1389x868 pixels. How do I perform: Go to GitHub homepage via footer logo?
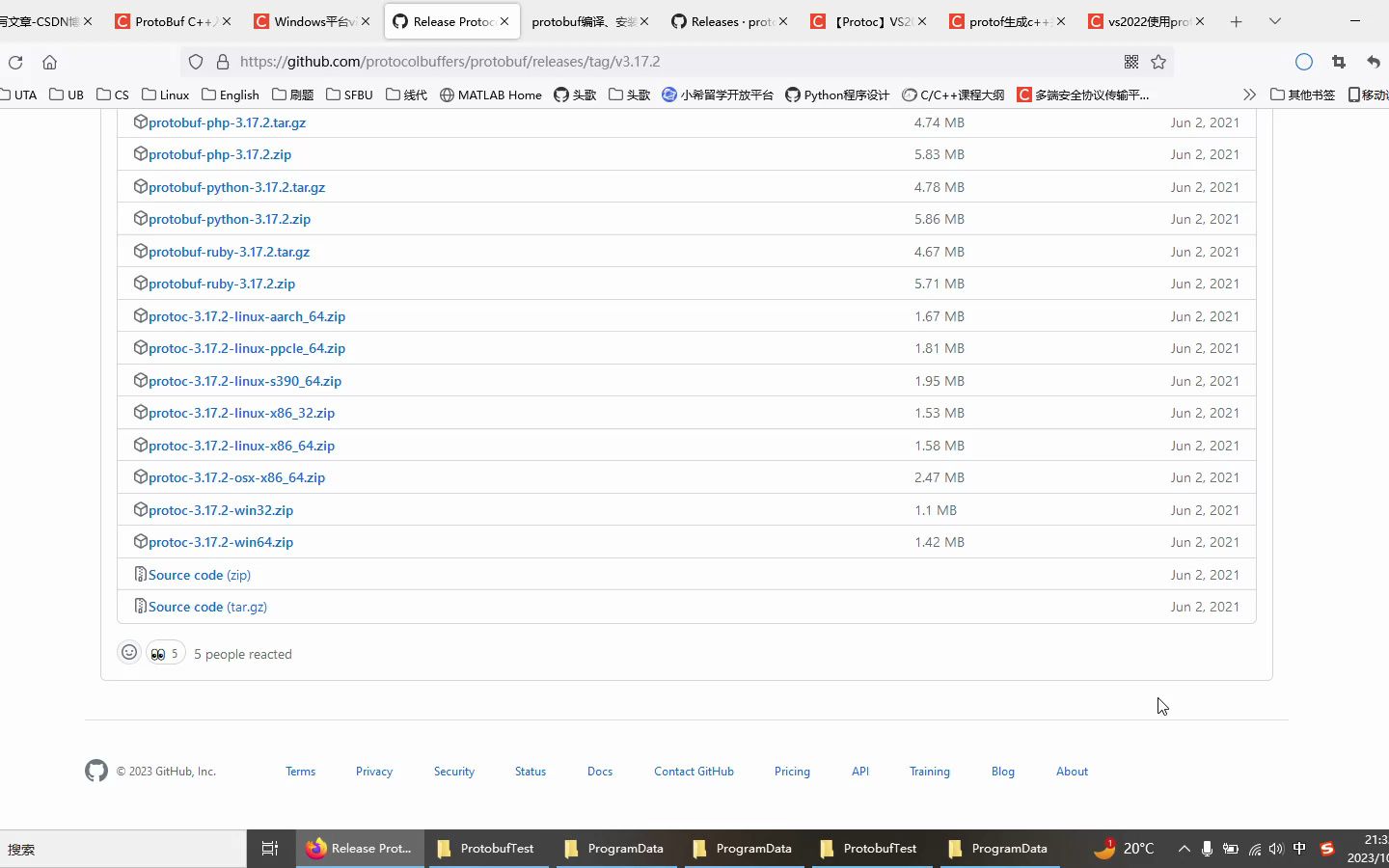tap(96, 771)
